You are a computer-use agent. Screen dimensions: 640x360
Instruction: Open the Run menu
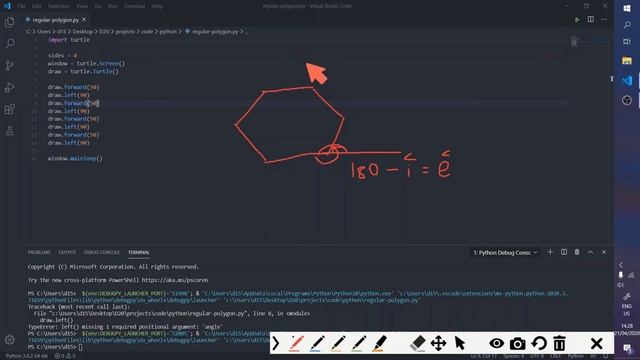click(113, 6)
